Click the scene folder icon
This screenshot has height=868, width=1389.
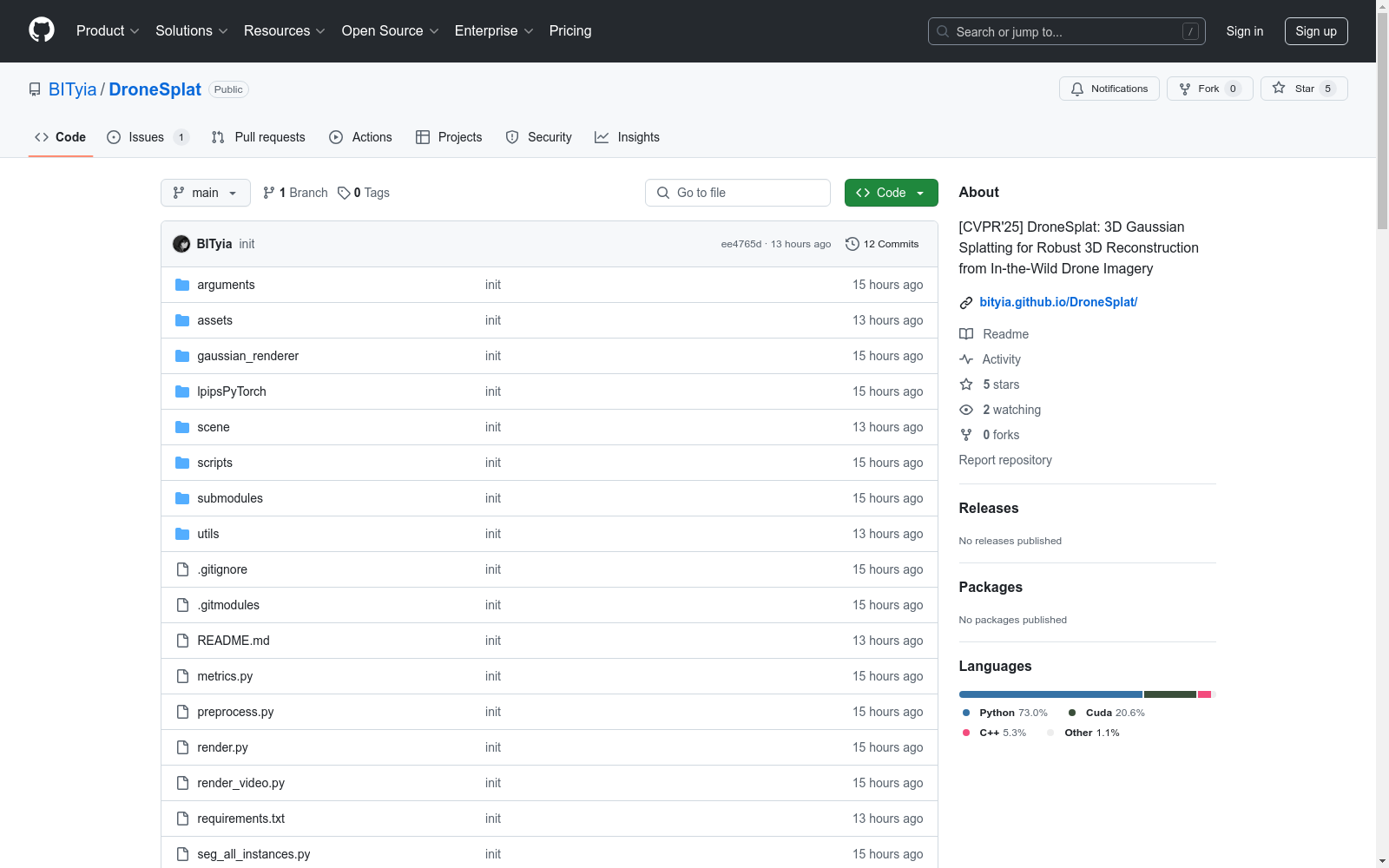coord(182,427)
